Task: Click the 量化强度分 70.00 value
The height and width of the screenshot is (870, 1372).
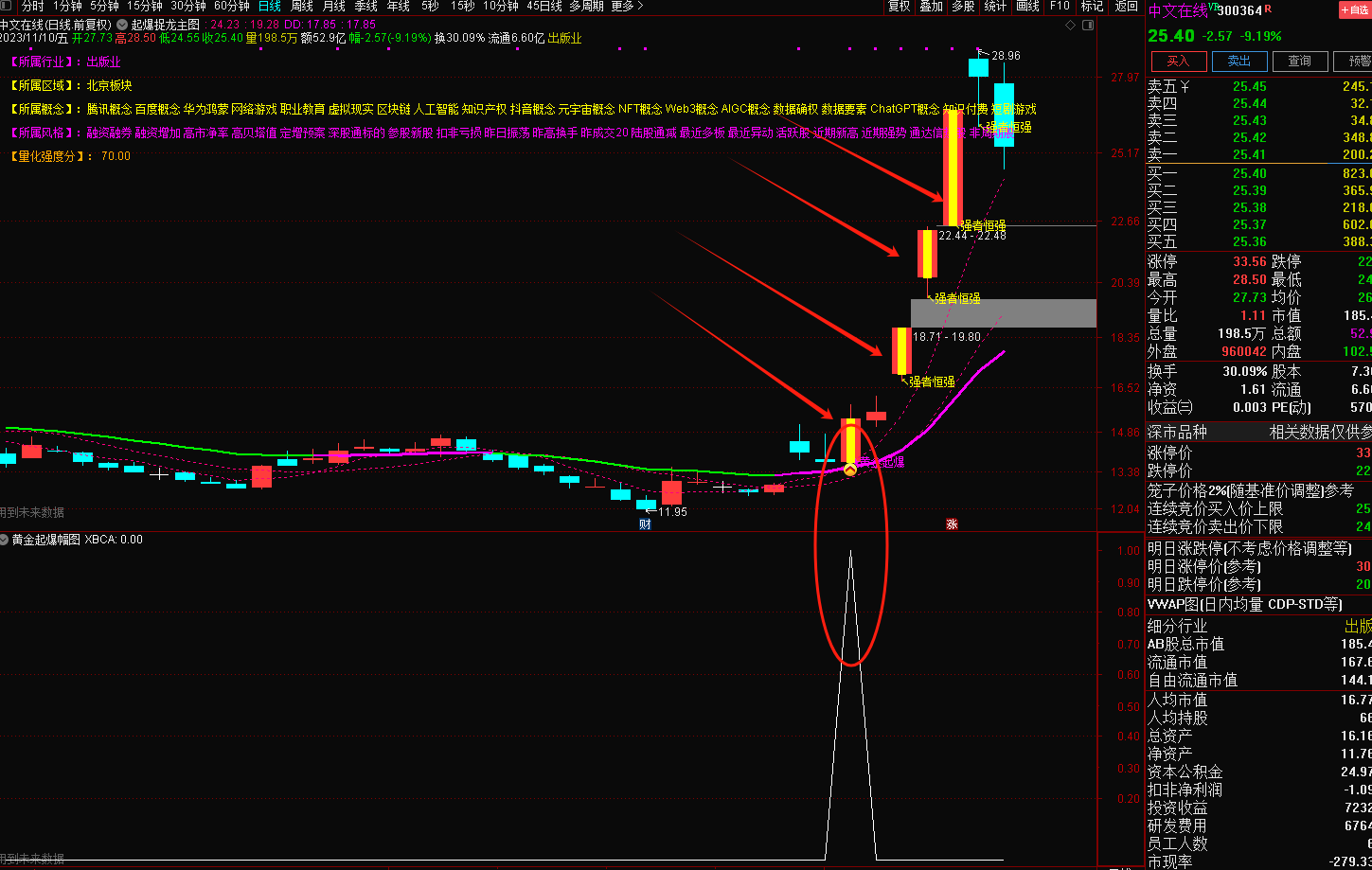Action: (116, 156)
